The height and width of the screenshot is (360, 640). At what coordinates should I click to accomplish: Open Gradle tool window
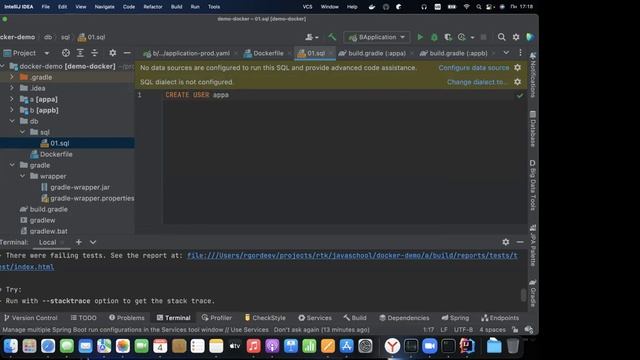tap(533, 293)
